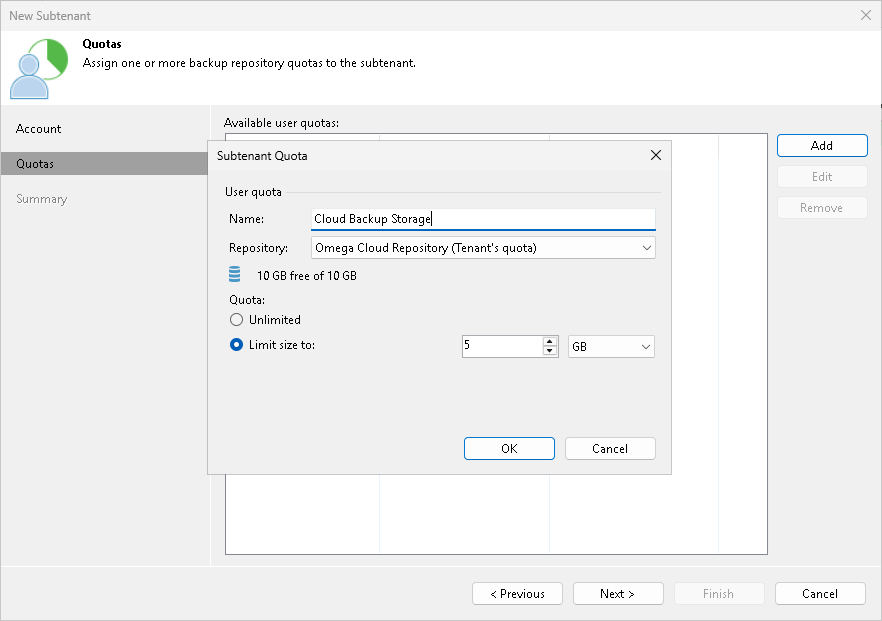The height and width of the screenshot is (621, 882).
Task: Click the repository storage capacity icon
Action: pyautogui.click(x=232, y=274)
